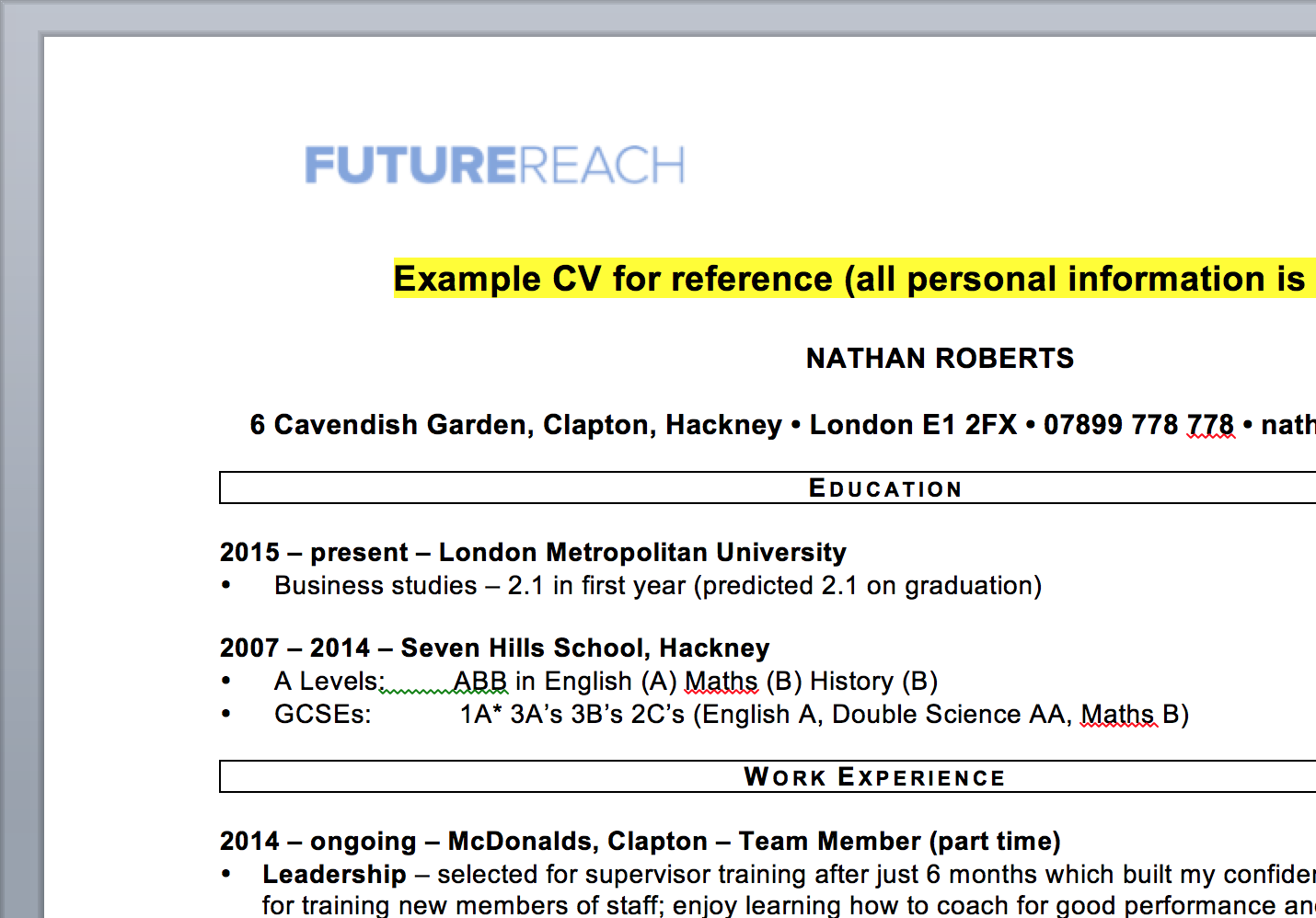Screen dimensions: 1316x918
Task: Click 'ABB in English (A) Maths (B) History (B)'
Action: coord(696,682)
